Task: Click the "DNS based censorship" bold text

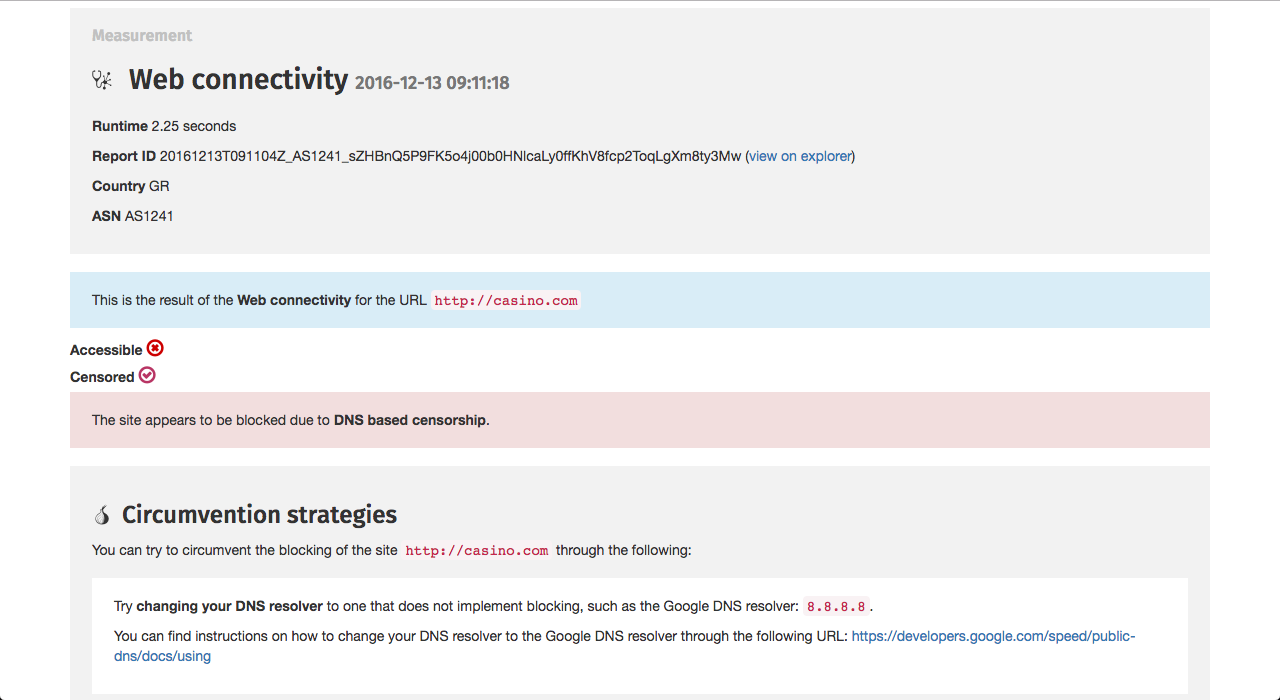Action: click(411, 420)
